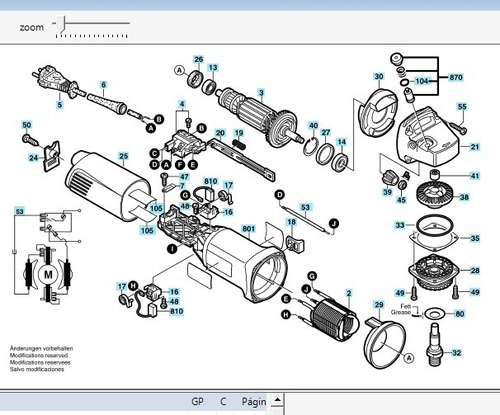Screen dimensions: 500x415
Task: Select part number 18 label
Action: pos(291,222)
